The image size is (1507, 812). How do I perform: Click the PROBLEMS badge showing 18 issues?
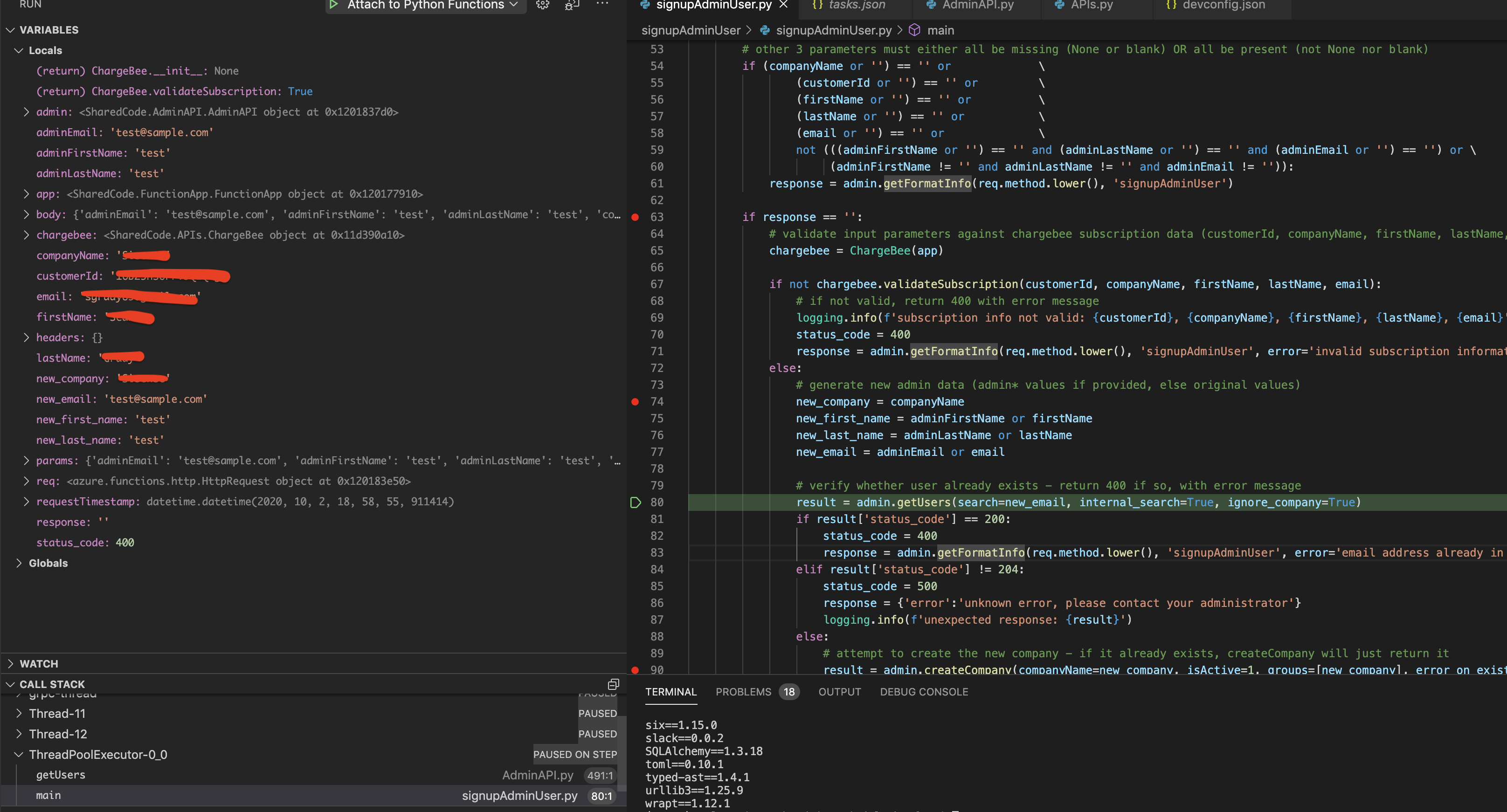click(789, 691)
